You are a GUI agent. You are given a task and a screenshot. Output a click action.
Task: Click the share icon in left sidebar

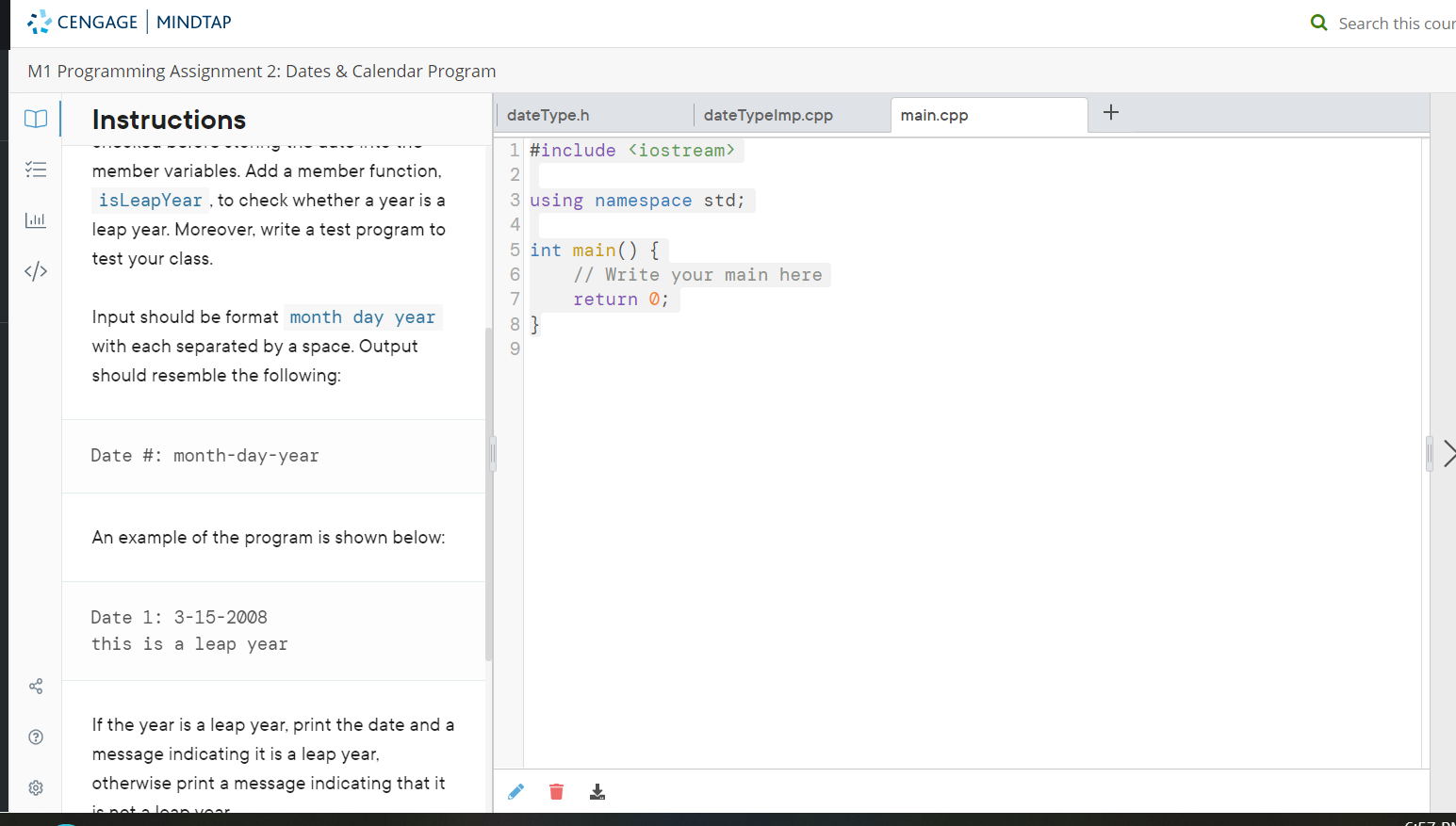(36, 687)
